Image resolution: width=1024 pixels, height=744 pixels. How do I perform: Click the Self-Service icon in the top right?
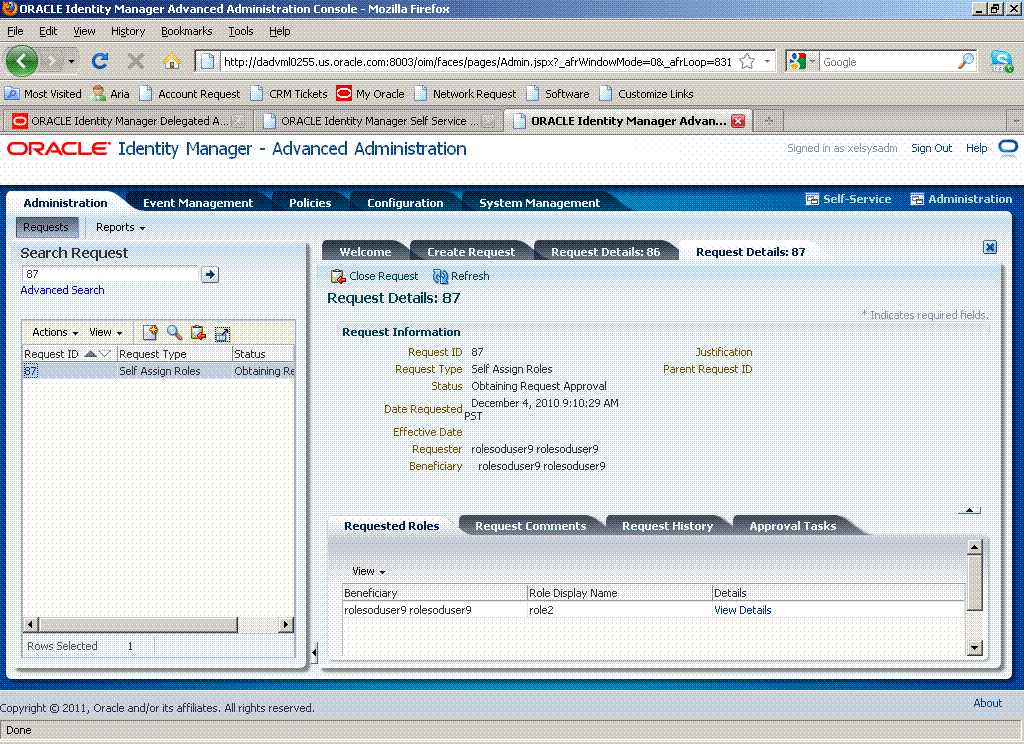(812, 198)
